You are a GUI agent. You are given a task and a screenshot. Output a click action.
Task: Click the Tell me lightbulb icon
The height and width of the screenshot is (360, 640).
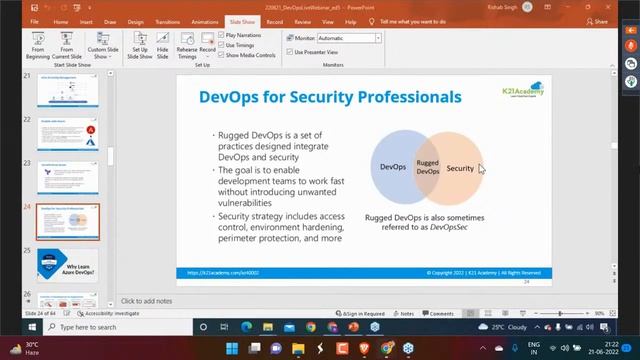pos(371,22)
